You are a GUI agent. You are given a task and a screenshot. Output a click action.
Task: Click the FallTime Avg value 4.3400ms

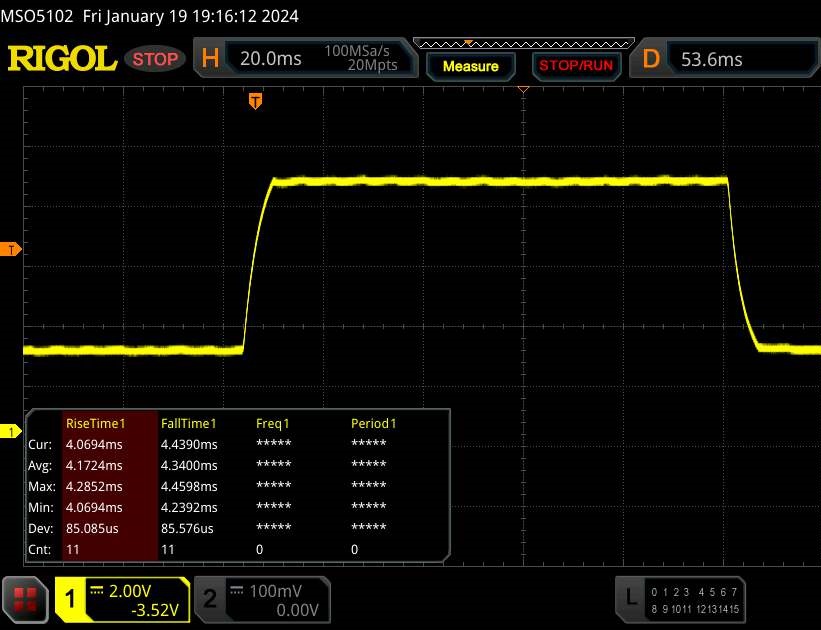point(189,465)
